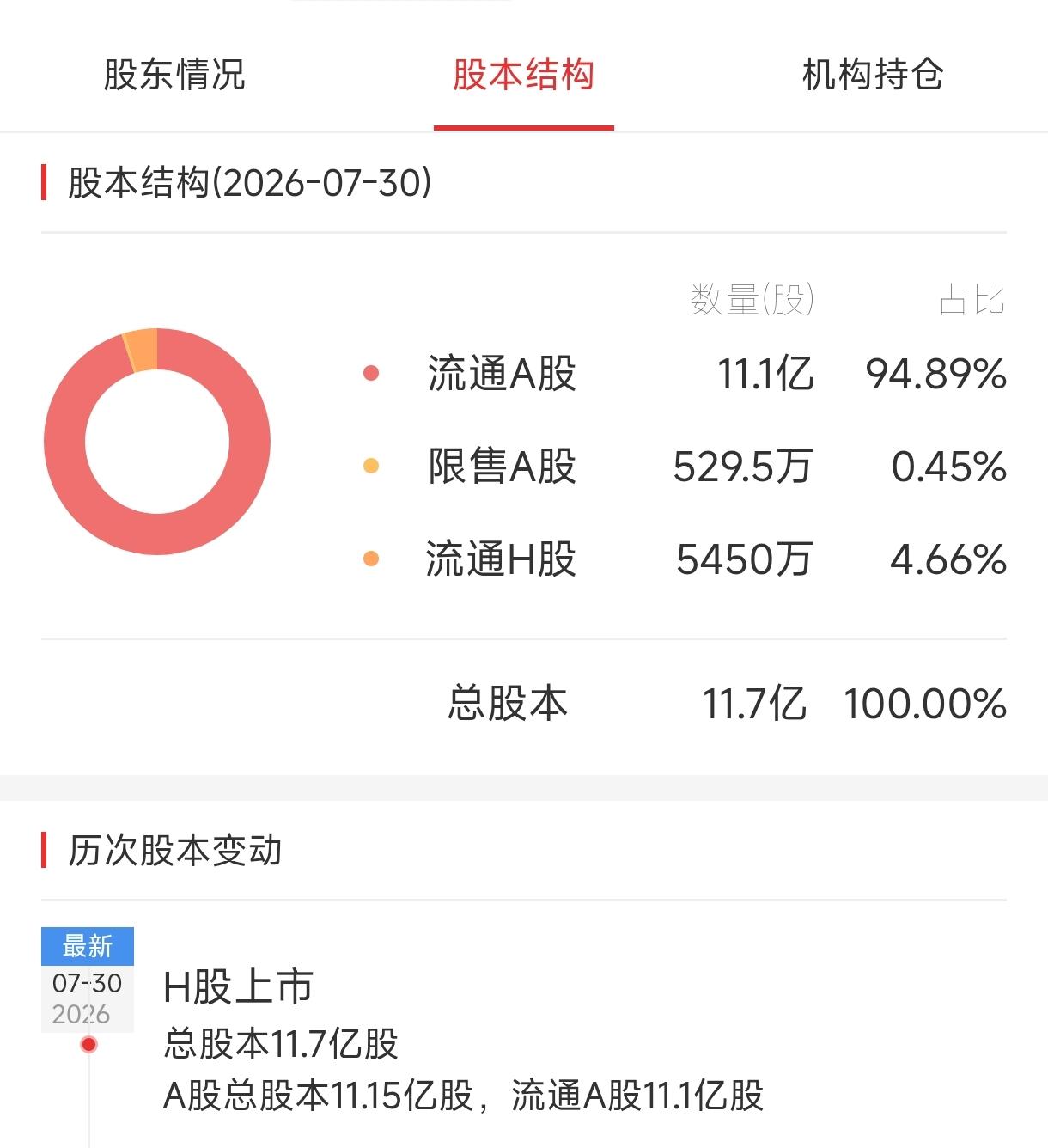The height and width of the screenshot is (1148, 1048).
Task: Tap the yellow 限售A股 legend dot
Action: tap(371, 466)
